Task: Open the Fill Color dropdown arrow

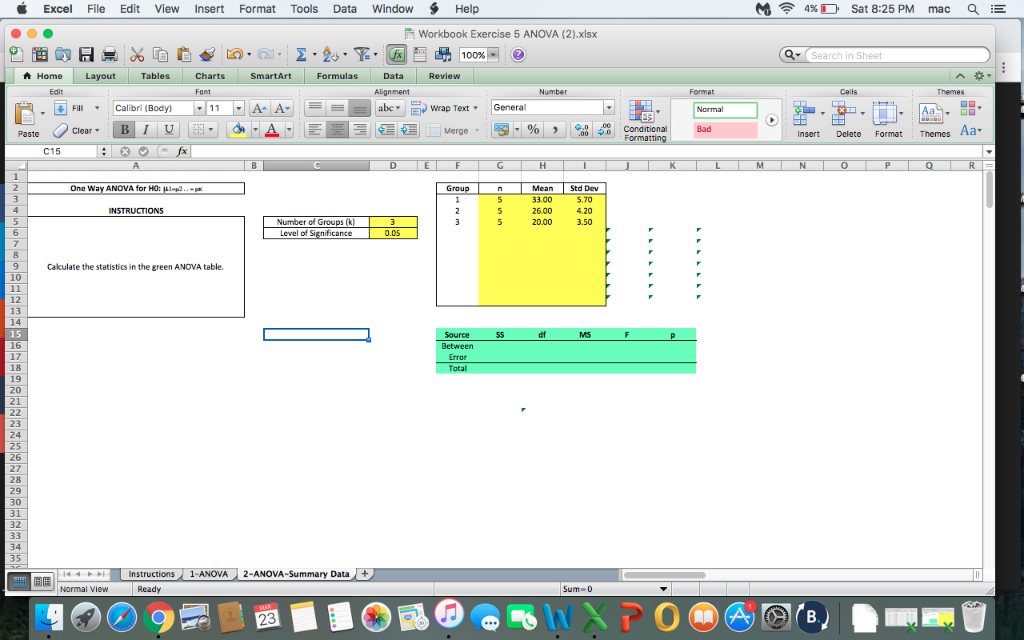Action: tap(255, 130)
